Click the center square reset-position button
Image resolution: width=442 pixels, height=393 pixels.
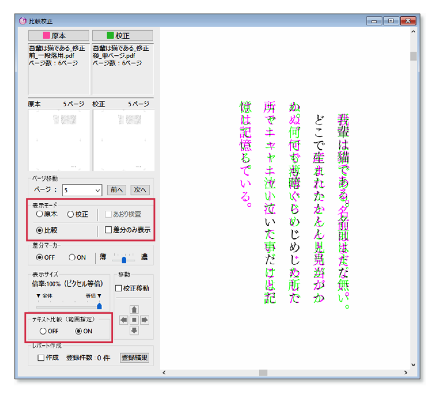point(134,320)
